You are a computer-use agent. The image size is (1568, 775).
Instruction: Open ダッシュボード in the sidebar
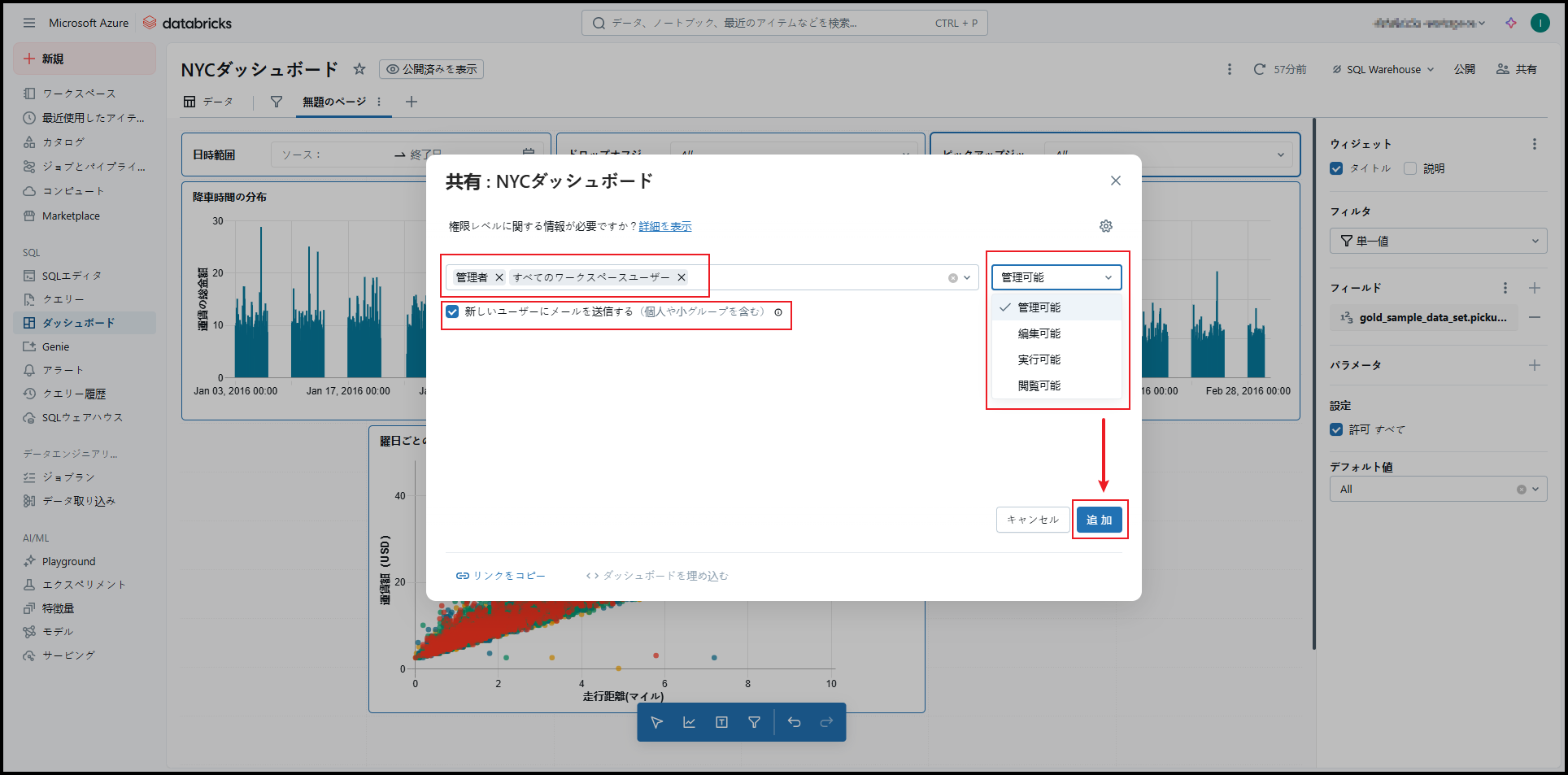coord(85,323)
